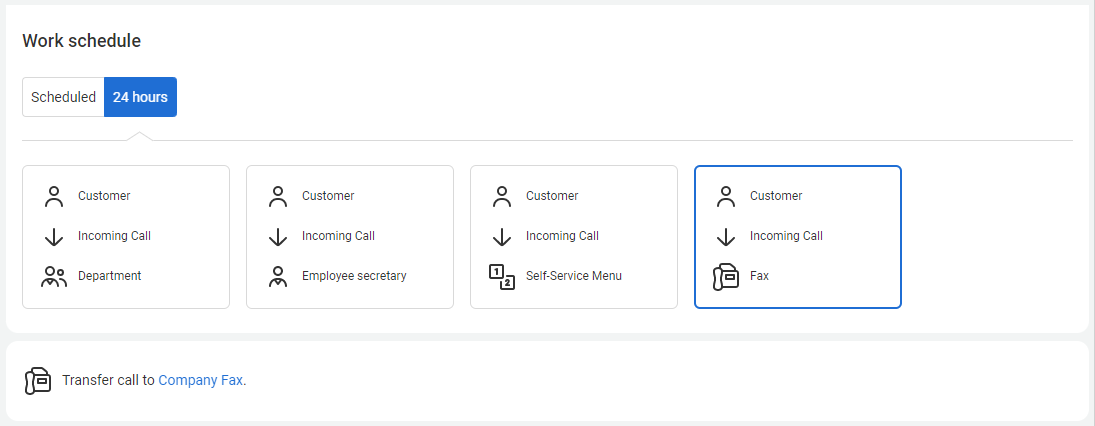Select the 24 hours schedule option
The height and width of the screenshot is (426, 1095).
tap(140, 97)
